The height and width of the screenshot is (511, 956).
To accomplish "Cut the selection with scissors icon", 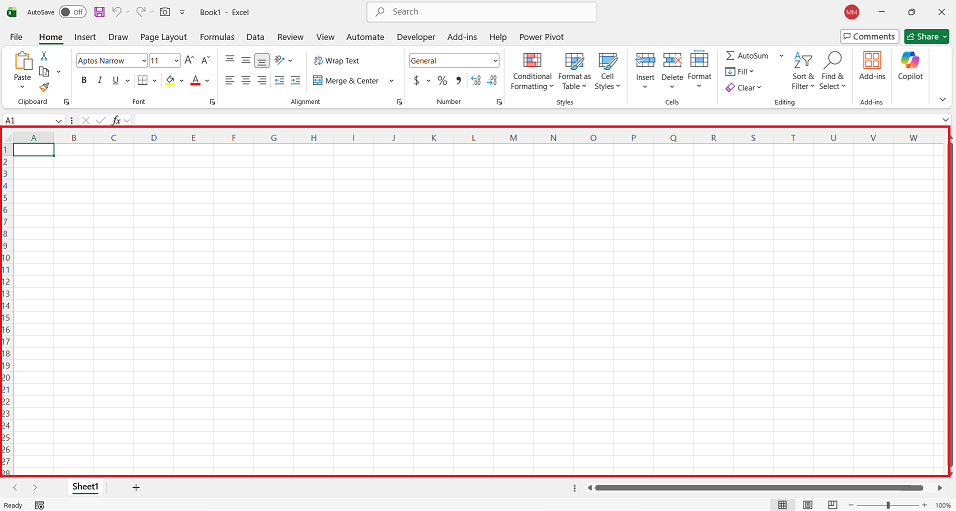I will [44, 56].
